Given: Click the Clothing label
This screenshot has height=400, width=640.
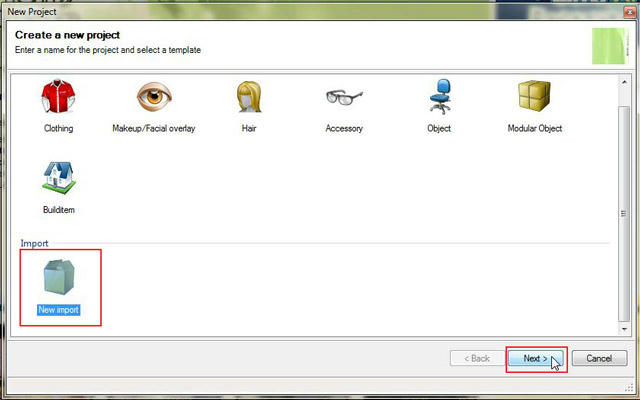Looking at the screenshot, I should click(x=58, y=128).
